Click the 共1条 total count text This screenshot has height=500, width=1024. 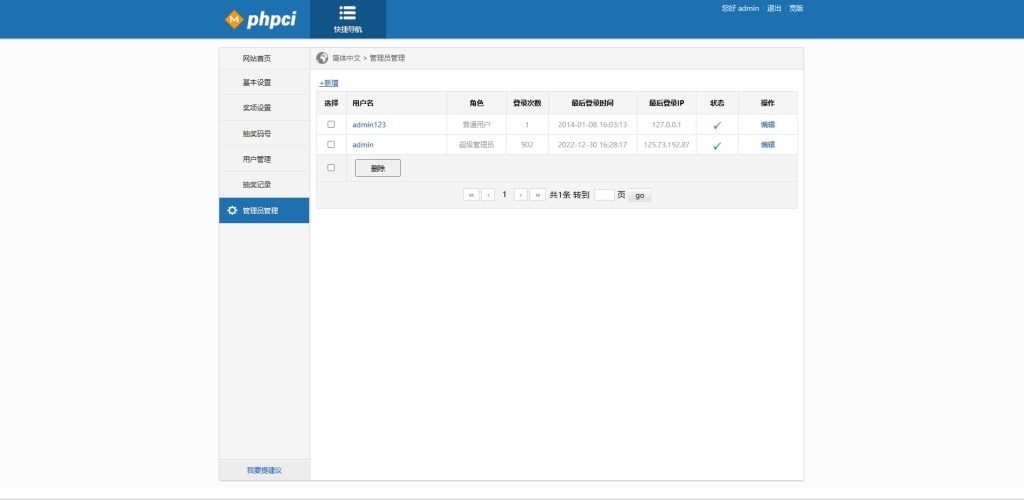560,195
